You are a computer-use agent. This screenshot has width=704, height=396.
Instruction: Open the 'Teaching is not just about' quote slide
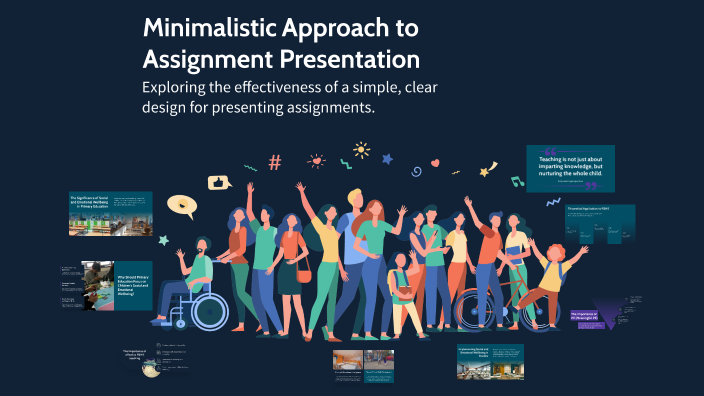(x=570, y=169)
